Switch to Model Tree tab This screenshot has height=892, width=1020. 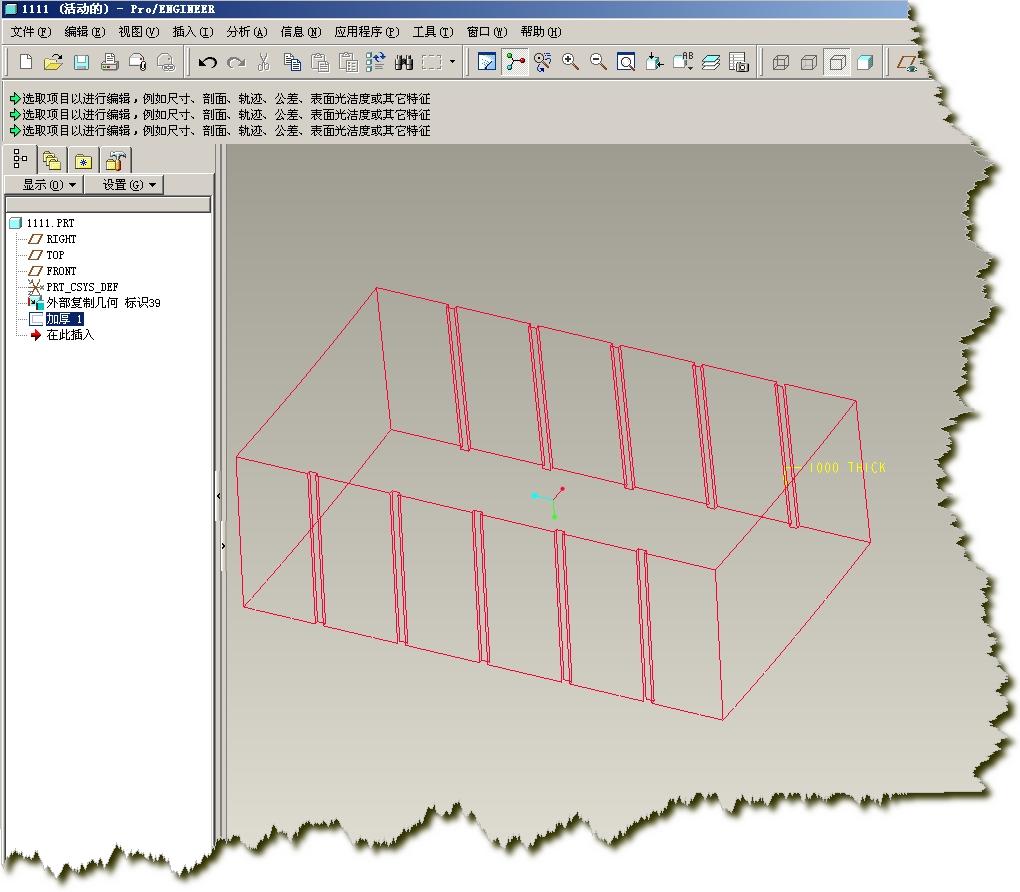[x=20, y=159]
